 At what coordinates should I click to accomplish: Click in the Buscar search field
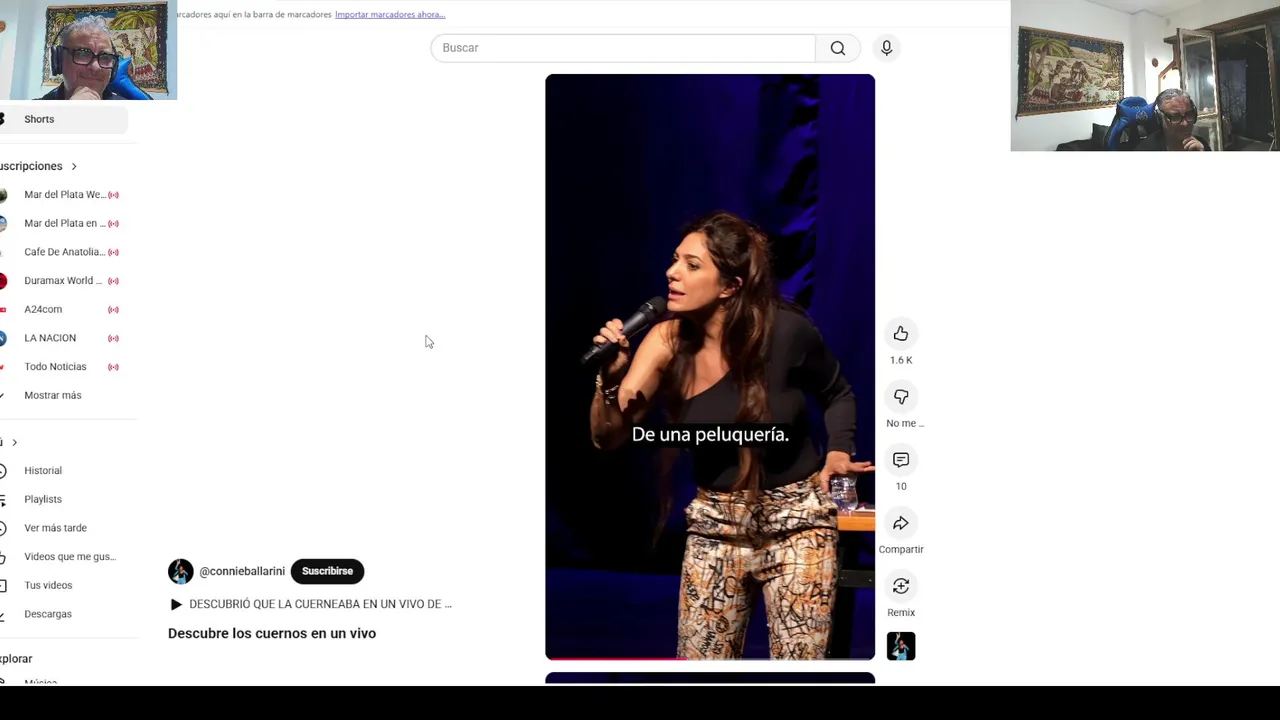pyautogui.click(x=623, y=48)
